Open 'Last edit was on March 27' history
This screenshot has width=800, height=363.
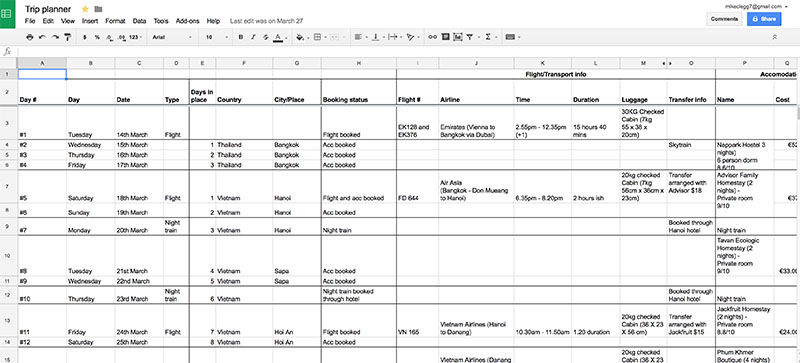point(266,21)
